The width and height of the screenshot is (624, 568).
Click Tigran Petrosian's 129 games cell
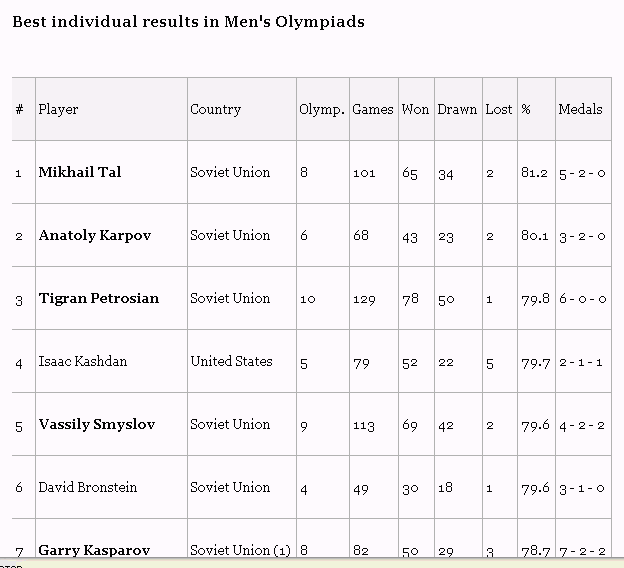tap(364, 299)
